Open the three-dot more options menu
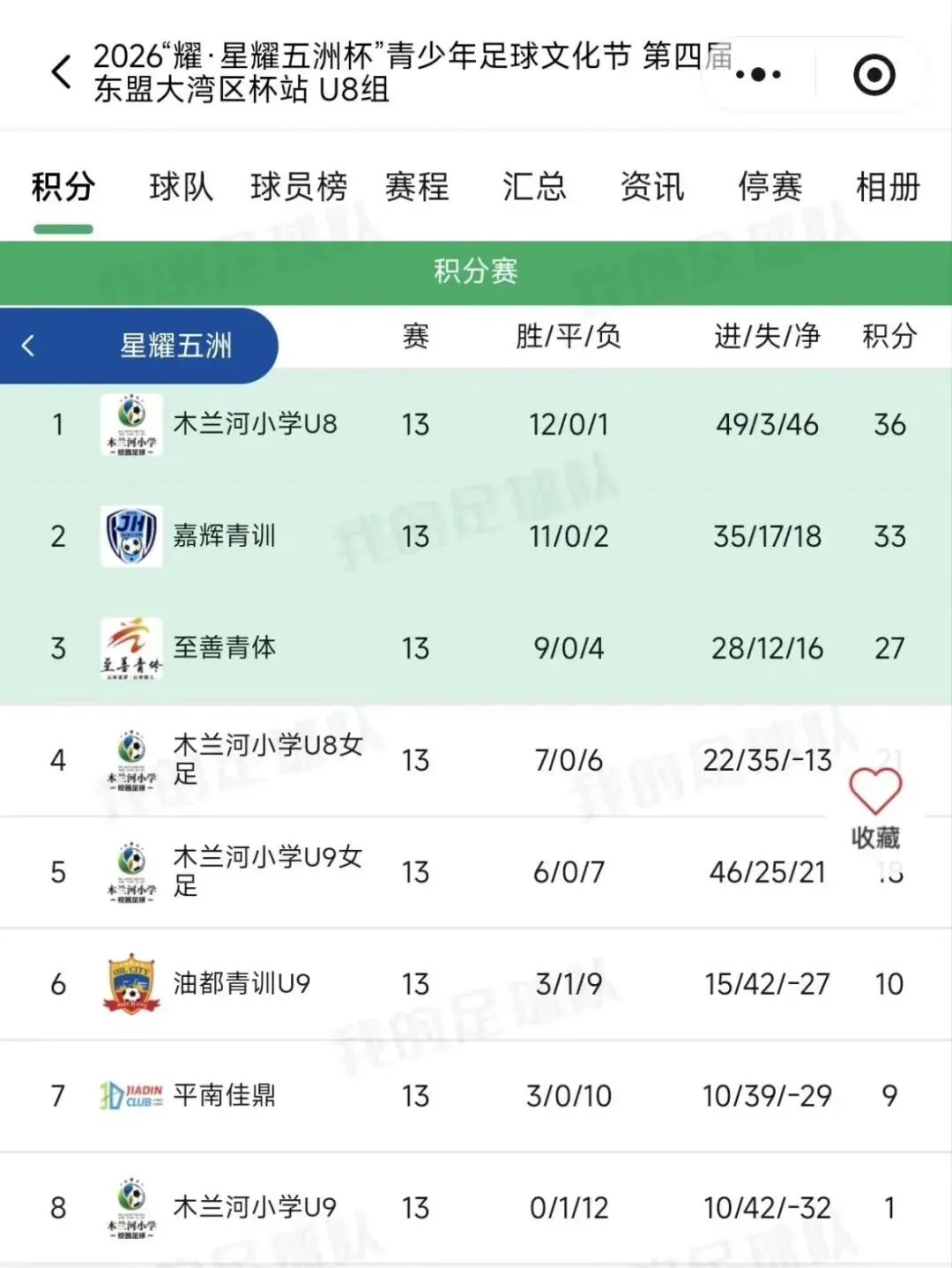 (758, 75)
